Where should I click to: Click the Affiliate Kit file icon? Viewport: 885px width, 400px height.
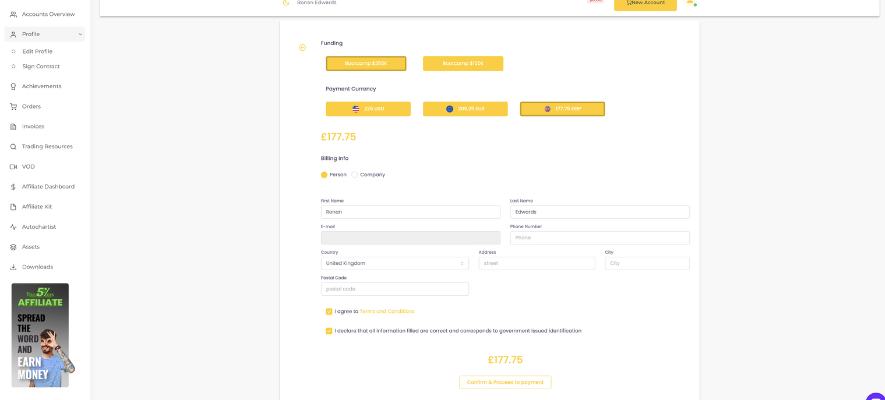coord(13,207)
